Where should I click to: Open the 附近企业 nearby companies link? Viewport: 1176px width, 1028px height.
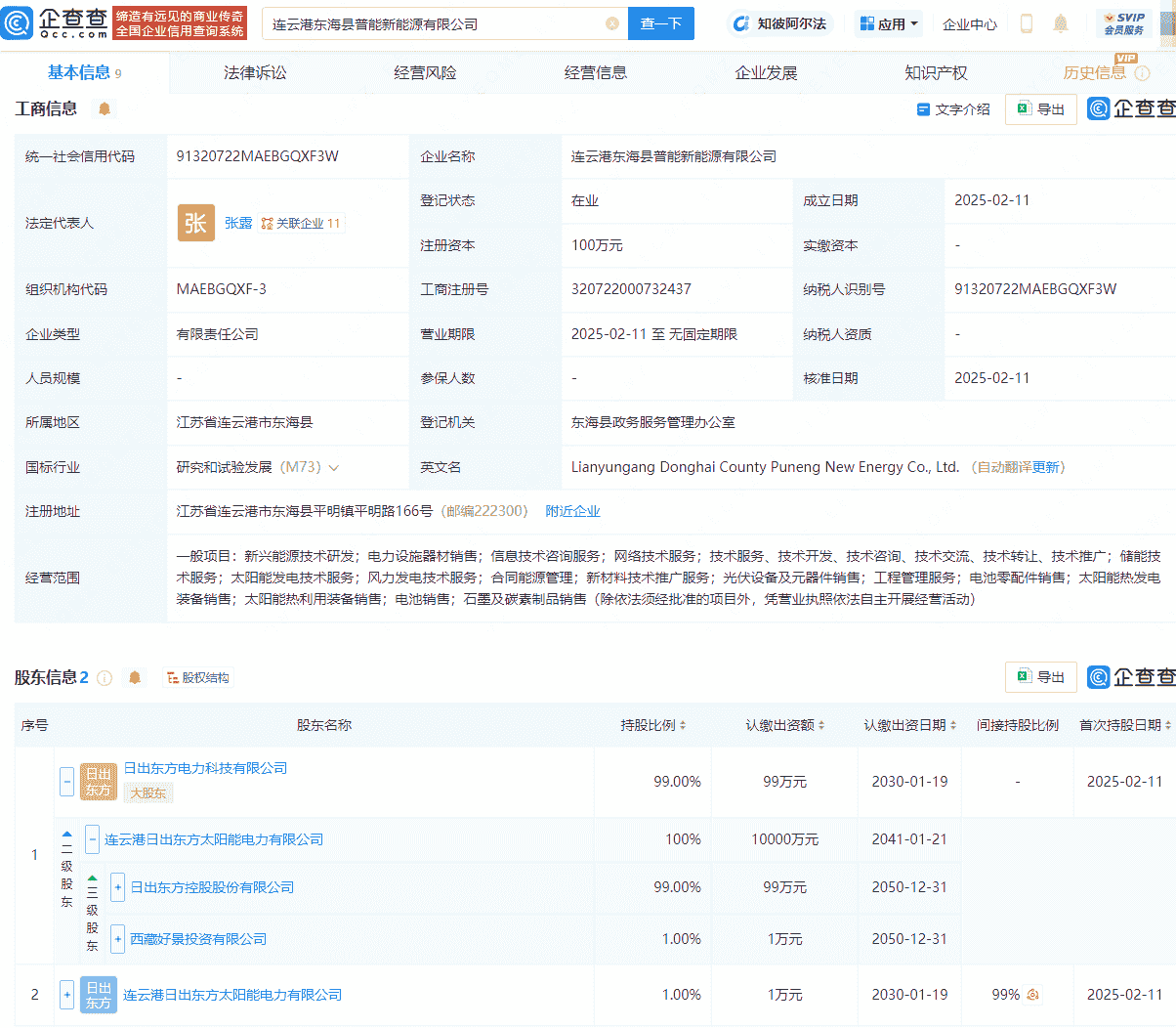pyautogui.click(x=572, y=510)
